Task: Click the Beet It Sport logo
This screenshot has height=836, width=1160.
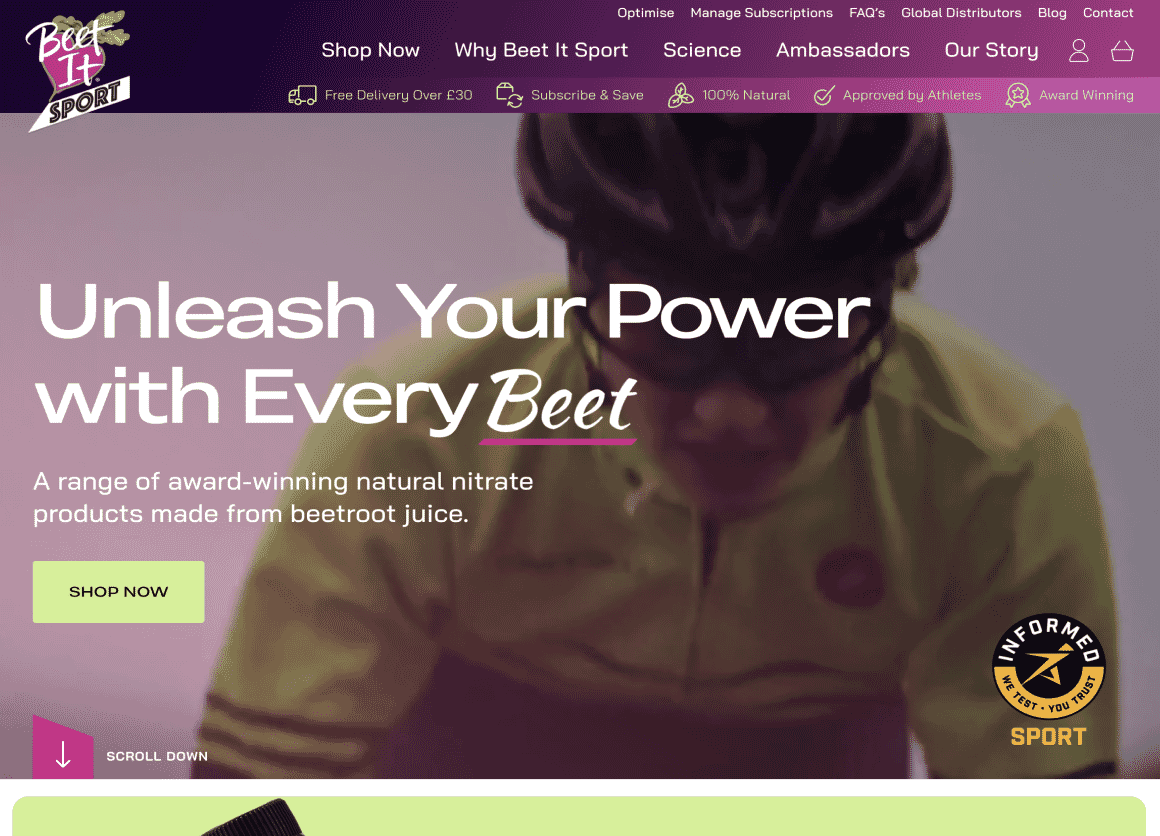Action: tap(78, 70)
